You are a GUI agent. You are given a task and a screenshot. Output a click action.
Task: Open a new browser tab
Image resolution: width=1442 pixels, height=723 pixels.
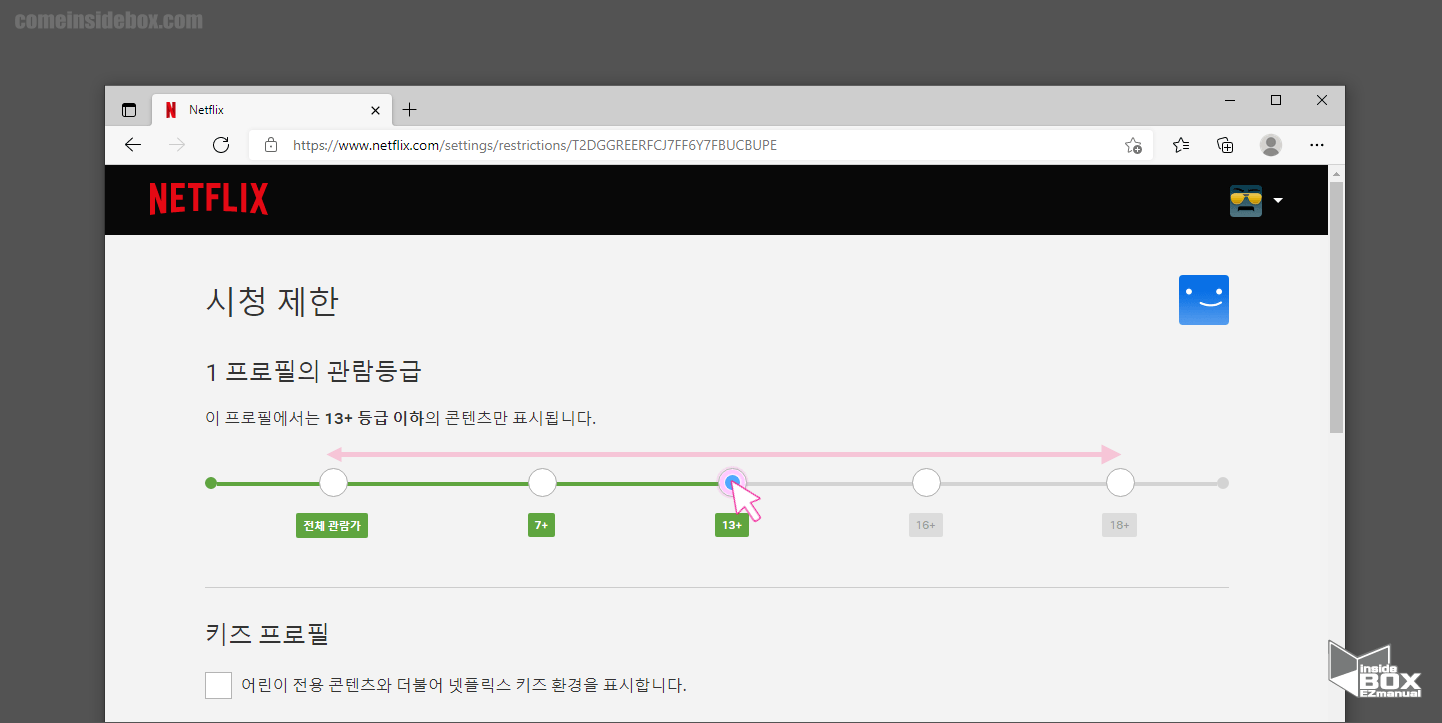point(409,109)
